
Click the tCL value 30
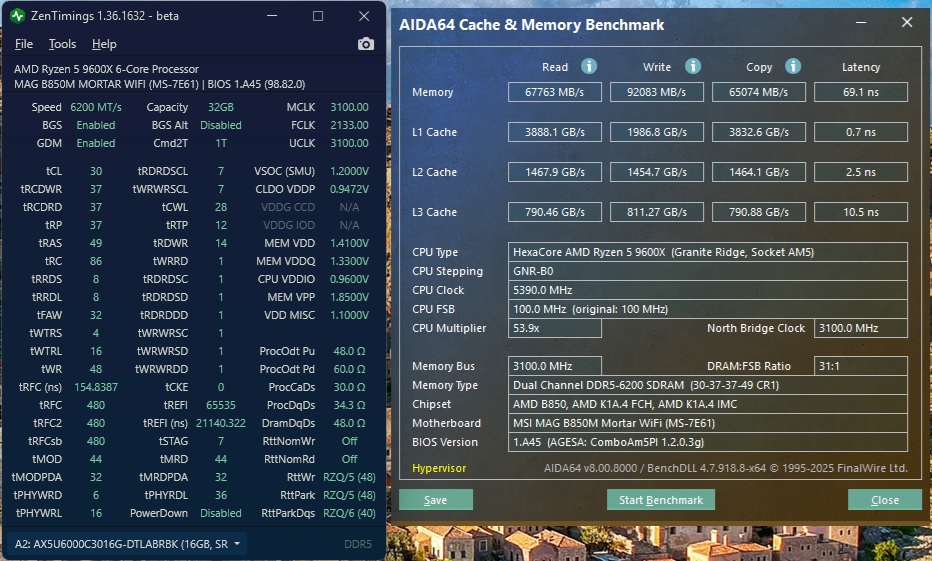[96, 171]
